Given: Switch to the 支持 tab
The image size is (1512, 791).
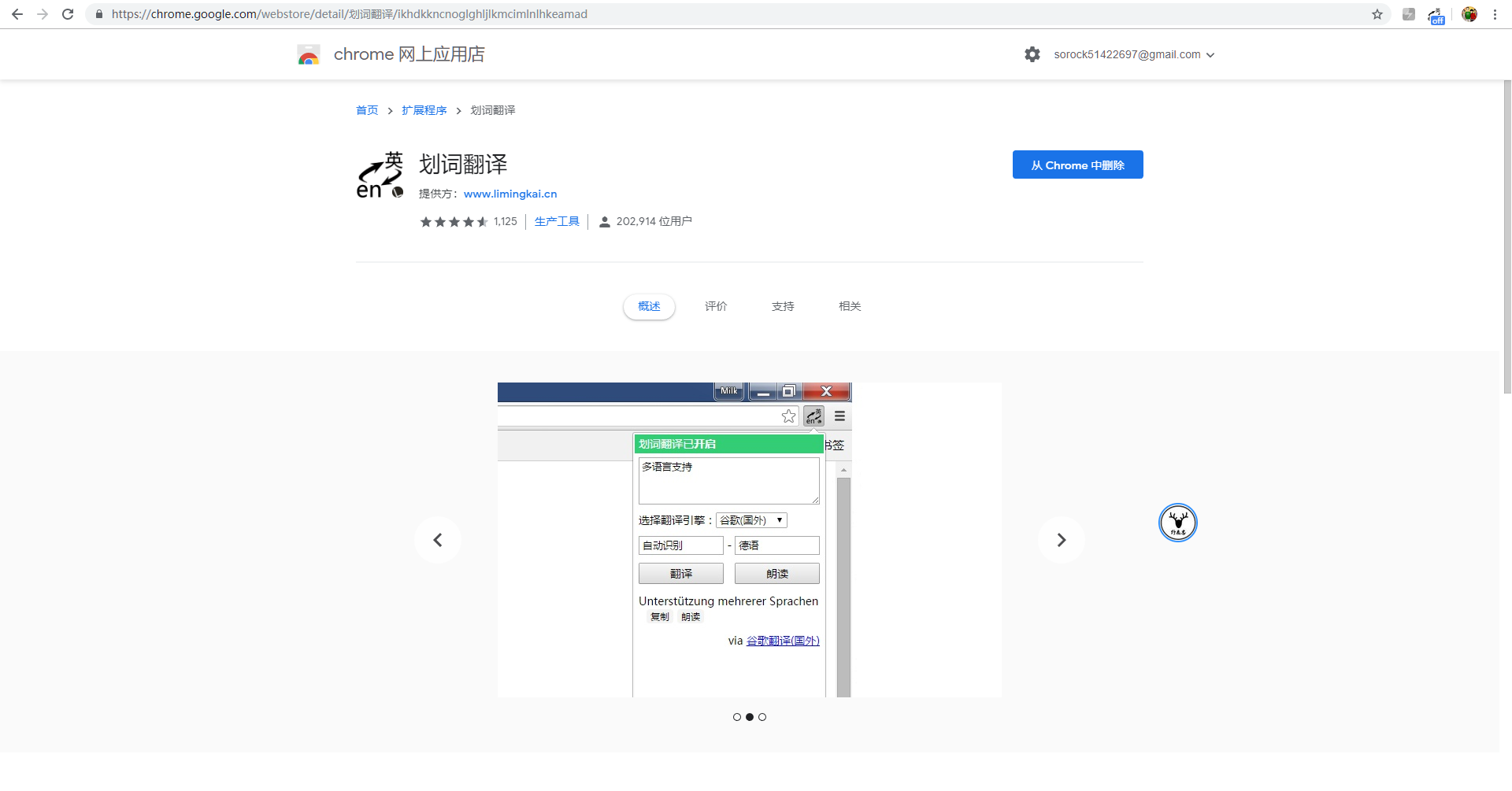Looking at the screenshot, I should pos(783,306).
